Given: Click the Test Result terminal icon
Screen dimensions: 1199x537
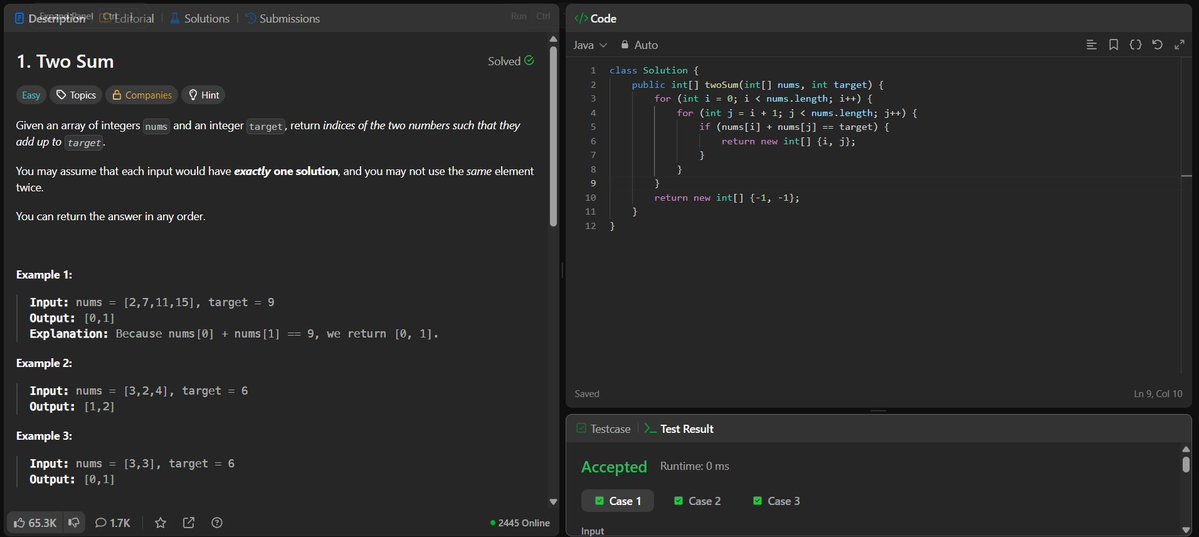Looking at the screenshot, I should coord(651,429).
